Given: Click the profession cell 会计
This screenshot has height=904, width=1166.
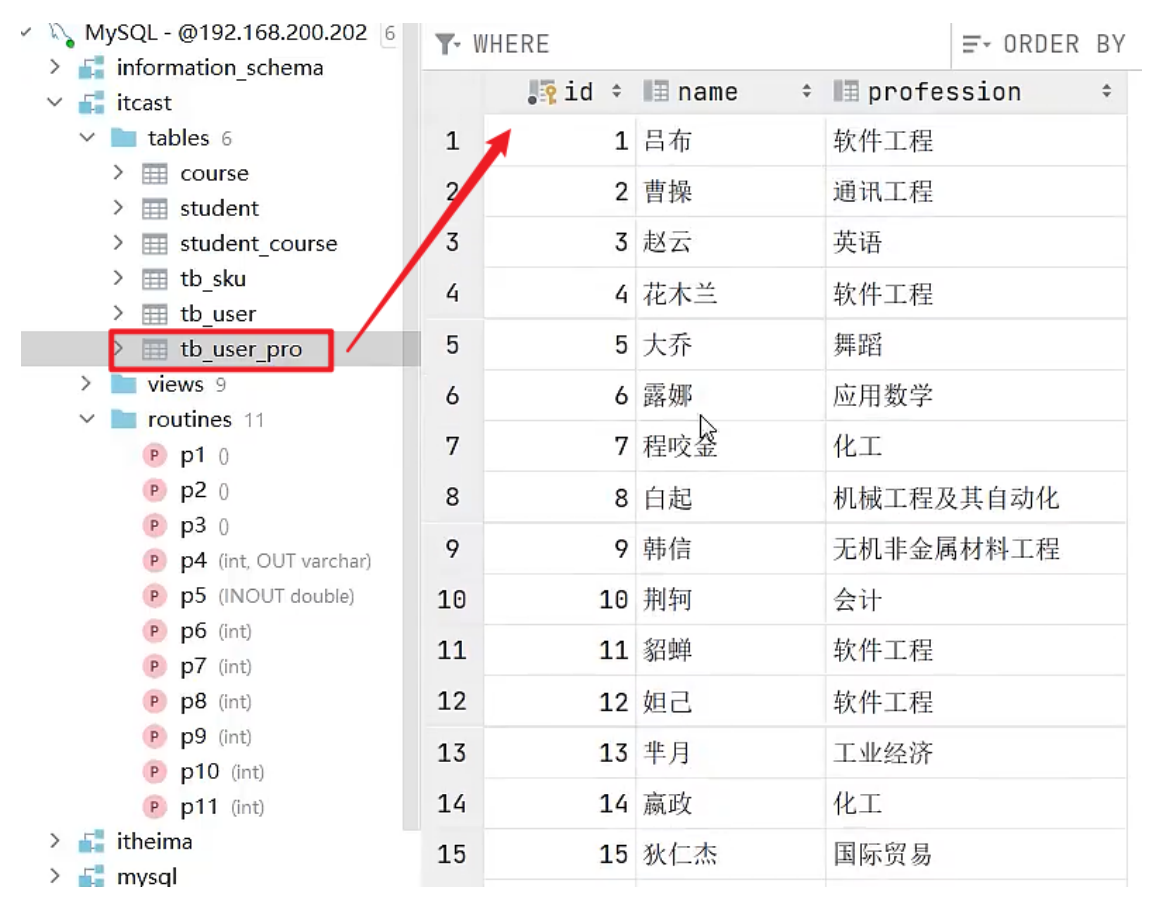Looking at the screenshot, I should pos(976,599).
